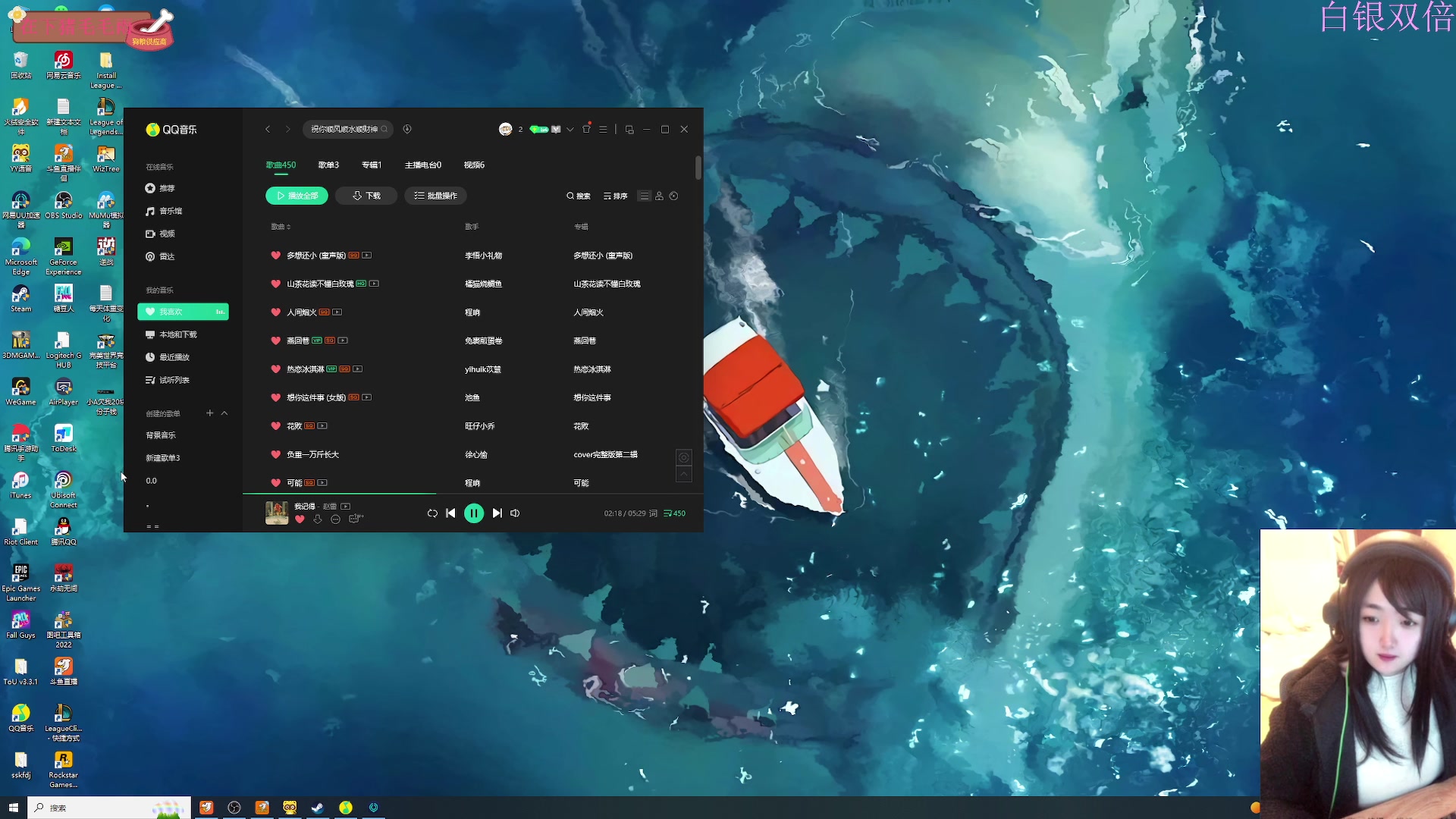1456x819 pixels.
Task: Open the 450-song play queue
Action: (x=674, y=513)
